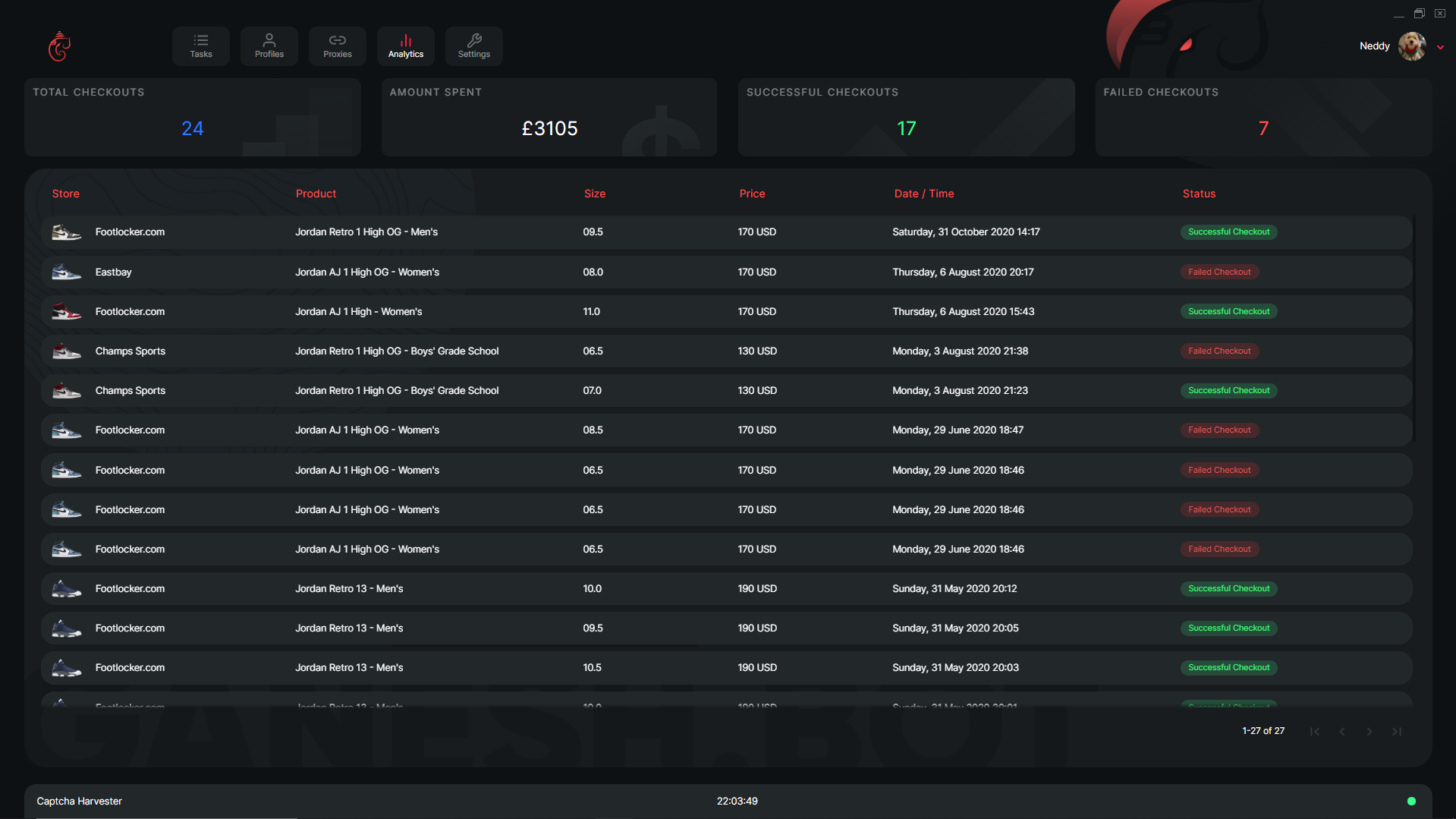Click the Status column header
Image resolution: width=1456 pixels, height=819 pixels.
coord(1199,194)
